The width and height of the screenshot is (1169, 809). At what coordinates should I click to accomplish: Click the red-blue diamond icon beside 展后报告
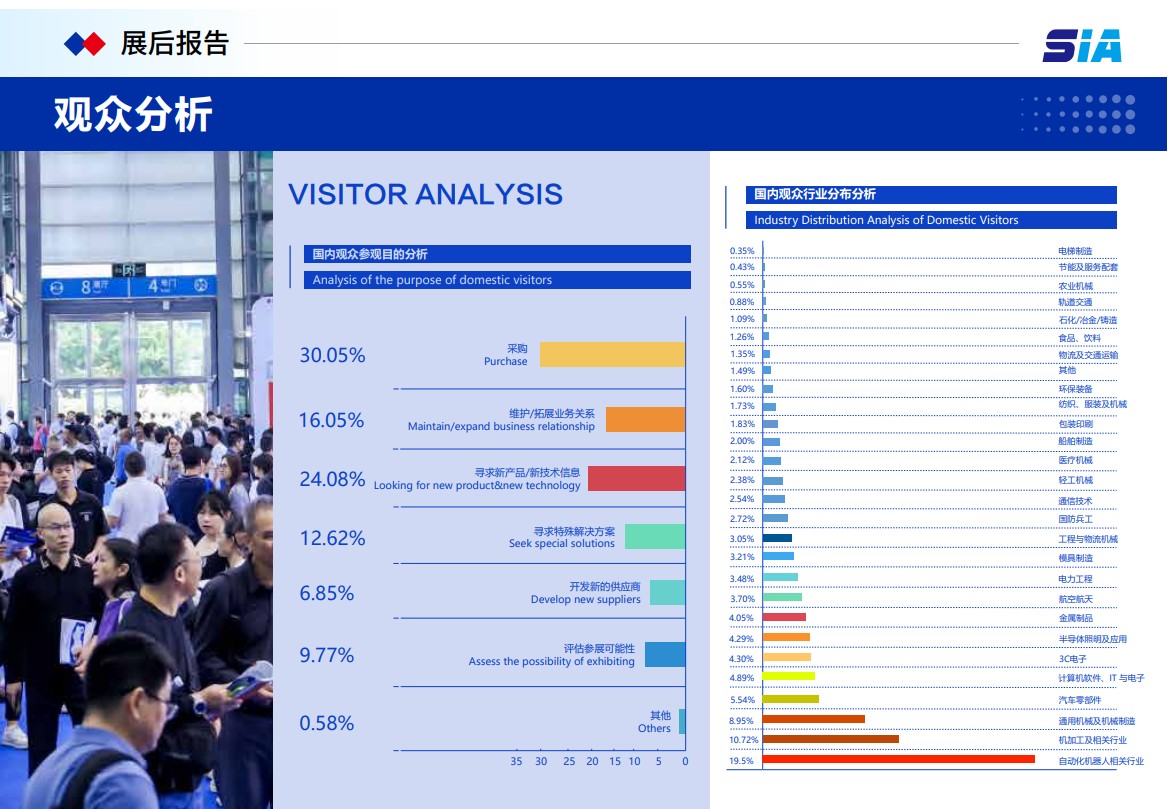click(84, 44)
